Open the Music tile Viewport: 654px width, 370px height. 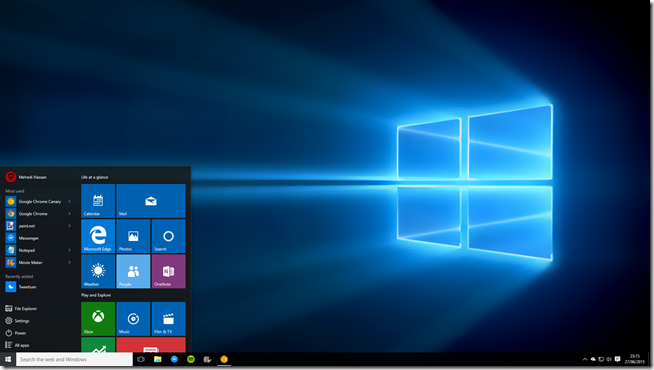point(133,319)
